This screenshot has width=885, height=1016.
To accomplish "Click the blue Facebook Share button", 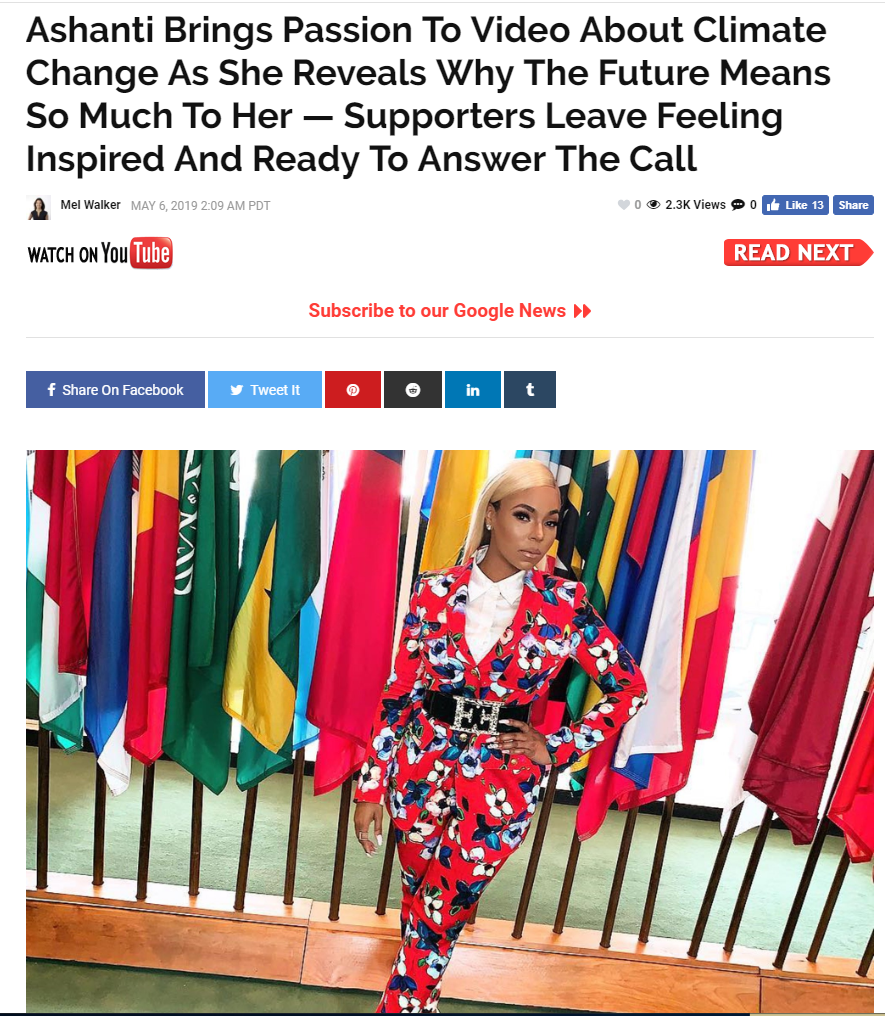I will pyautogui.click(x=853, y=205).
